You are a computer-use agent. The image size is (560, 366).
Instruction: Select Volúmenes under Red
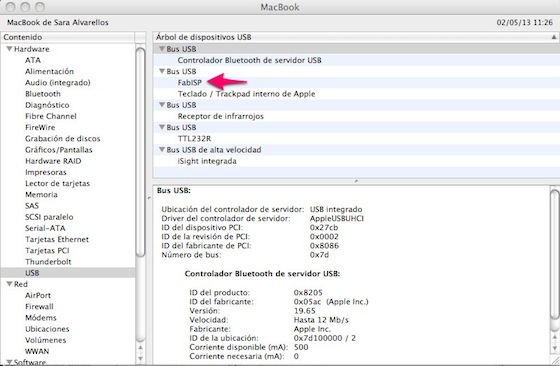(45, 340)
